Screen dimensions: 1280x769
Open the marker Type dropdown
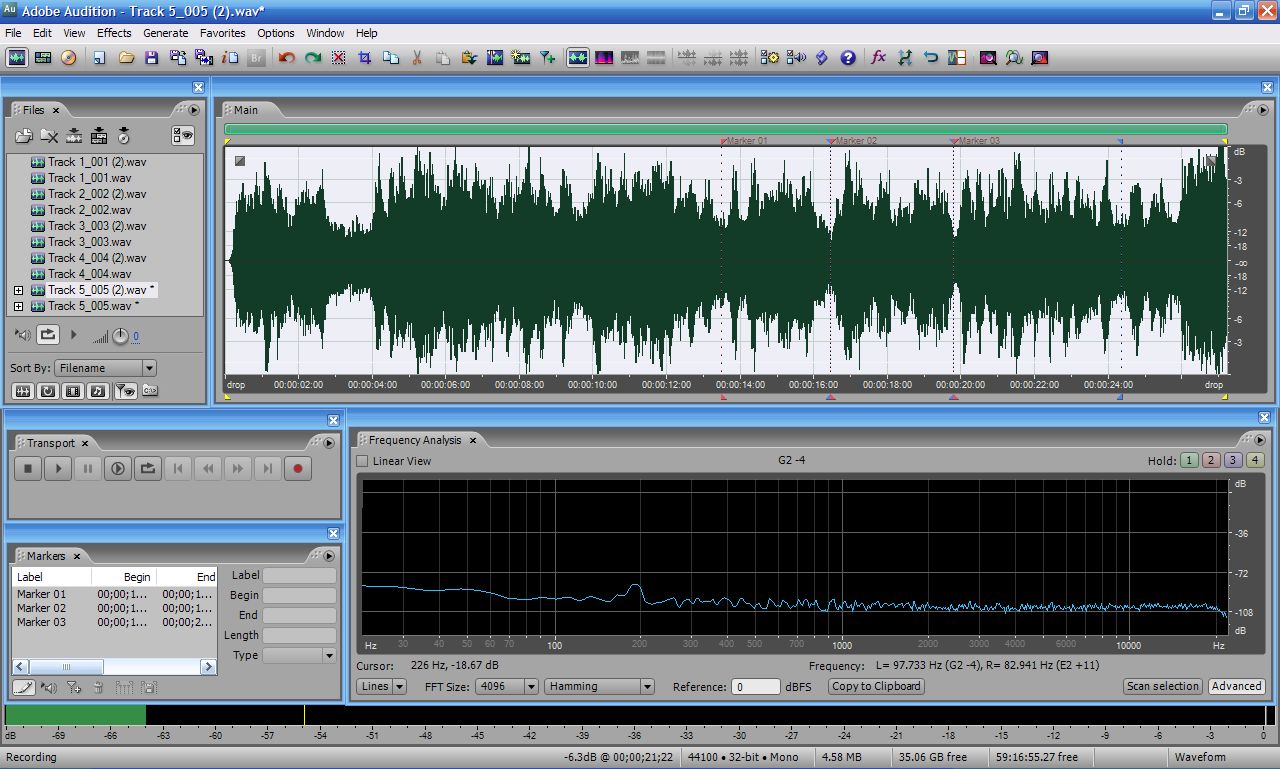click(299, 655)
